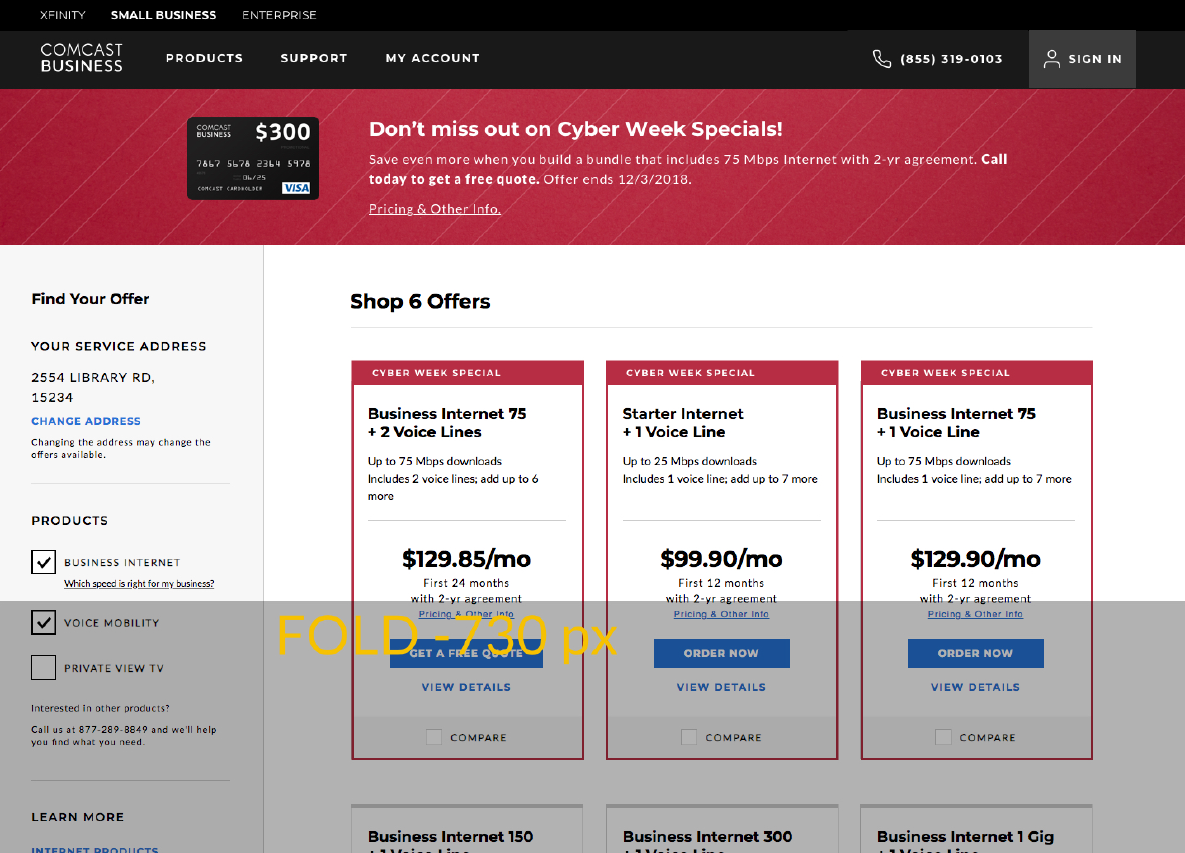The image size is (1185, 853).
Task: Tick Compare on Business Internet 75 + 2 Voice Lines
Action: pyautogui.click(x=434, y=737)
